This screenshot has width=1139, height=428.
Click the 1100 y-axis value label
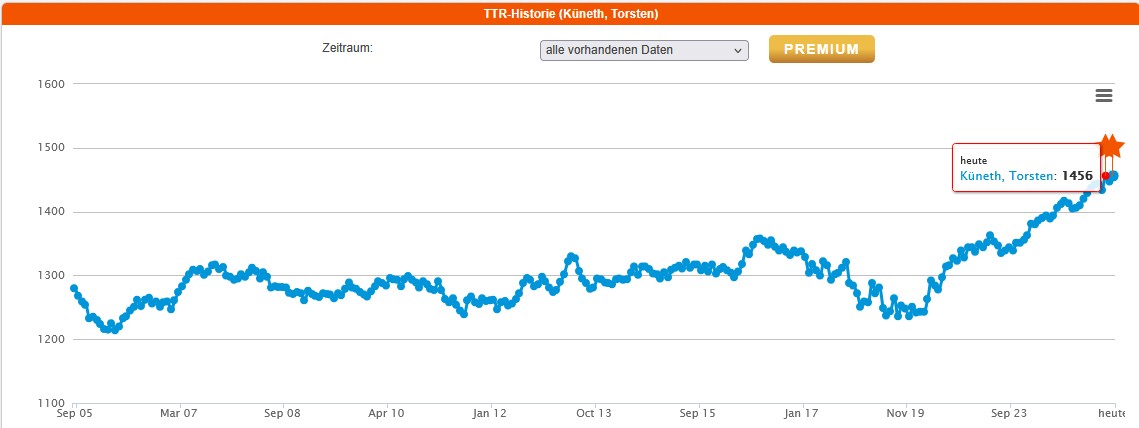[x=51, y=403]
